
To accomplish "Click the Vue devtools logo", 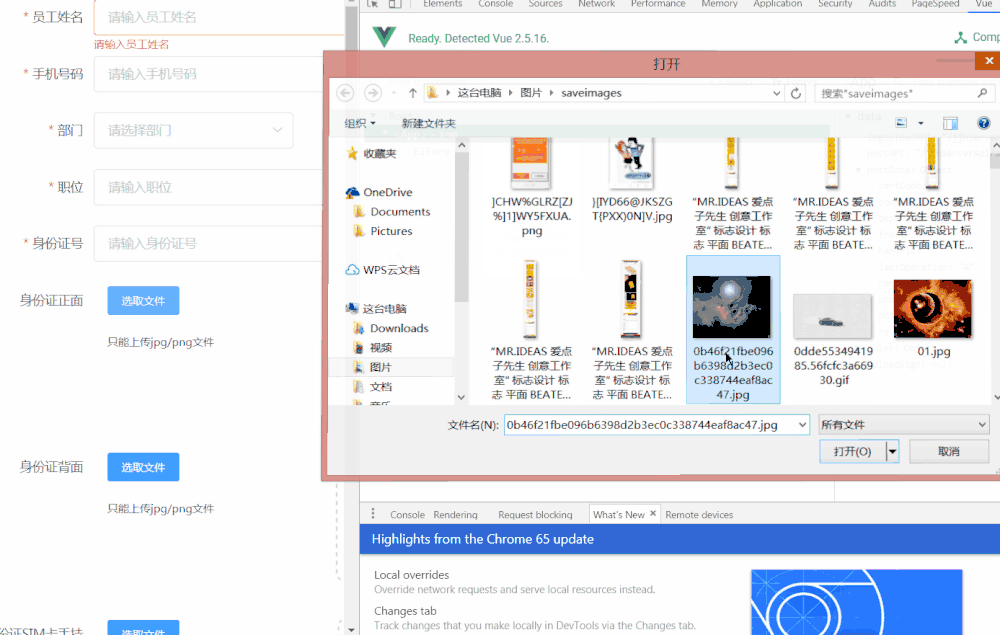I will pos(384,38).
